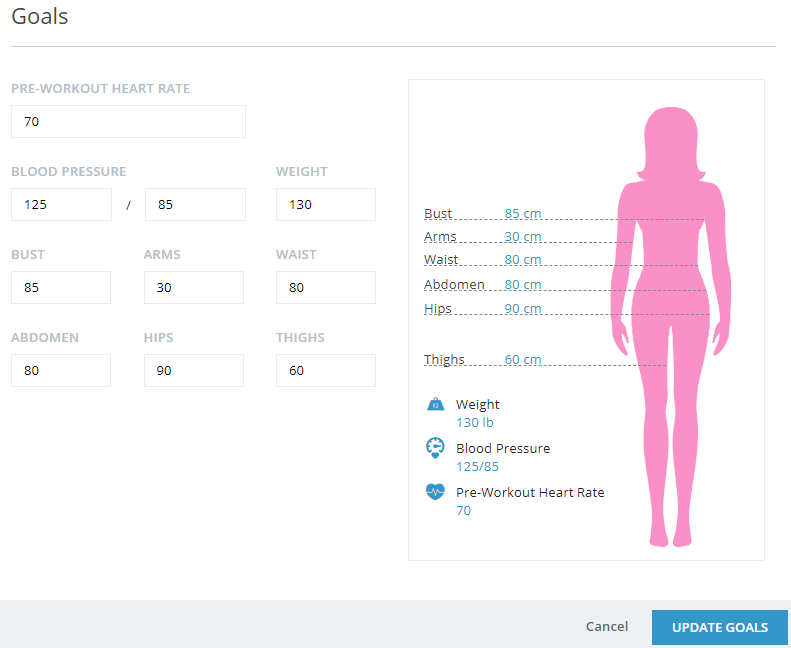Click the 130 lb weight value

(475, 423)
